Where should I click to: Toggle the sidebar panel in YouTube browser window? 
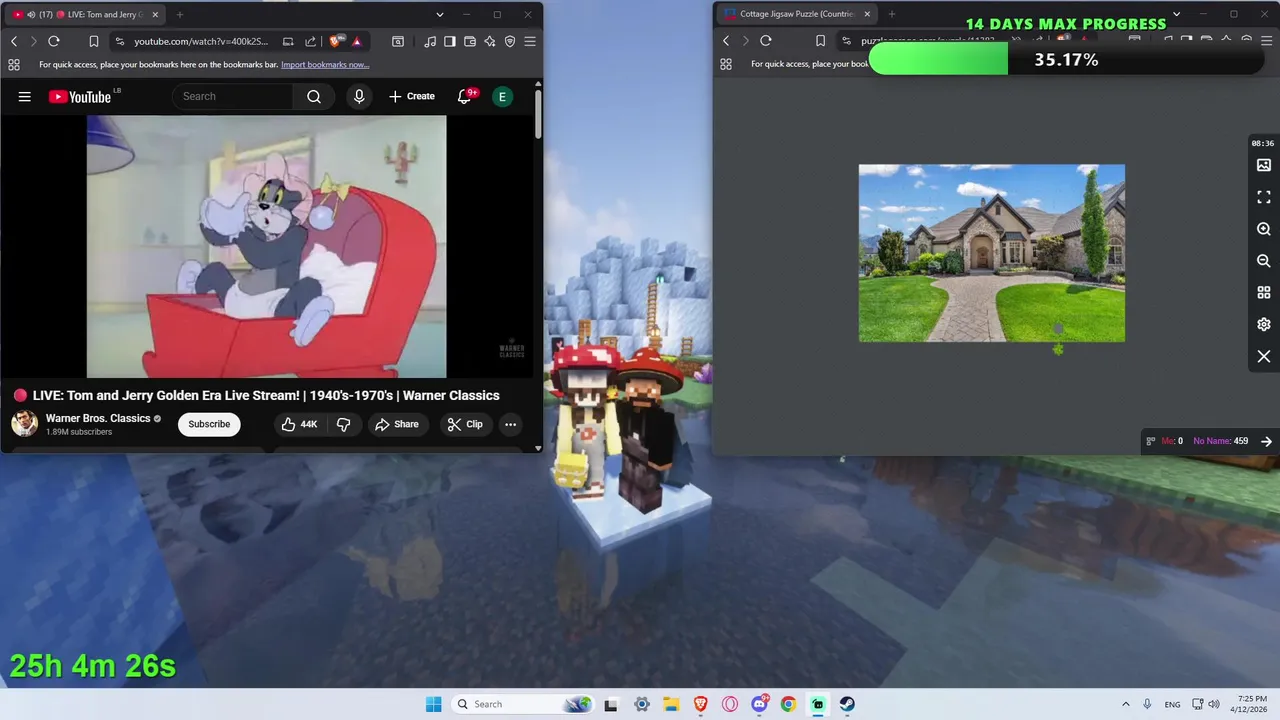point(450,41)
